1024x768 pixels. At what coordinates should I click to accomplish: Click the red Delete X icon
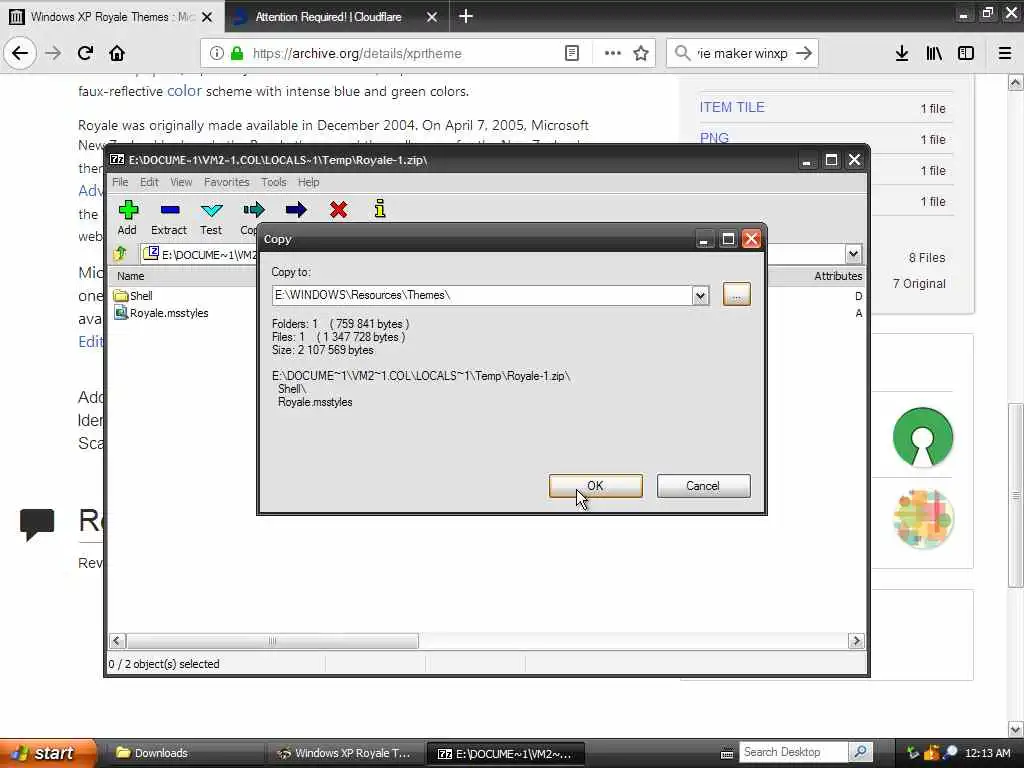(x=338, y=210)
